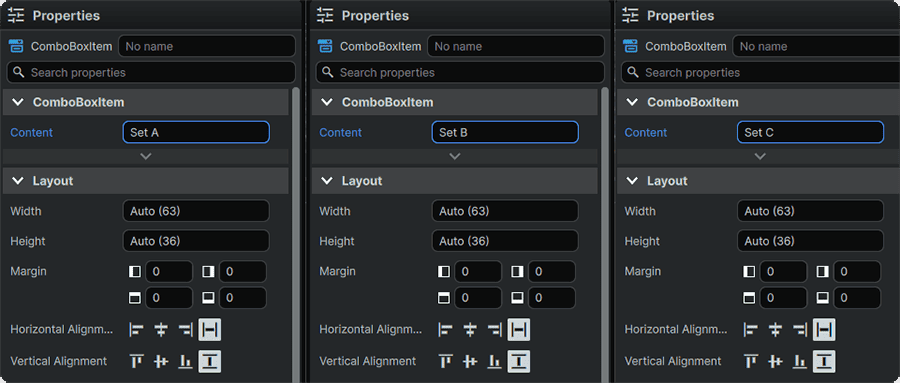This screenshot has height=383, width=900.
Task: Click the Properties sliders icon in Set C panel
Action: pos(630,16)
